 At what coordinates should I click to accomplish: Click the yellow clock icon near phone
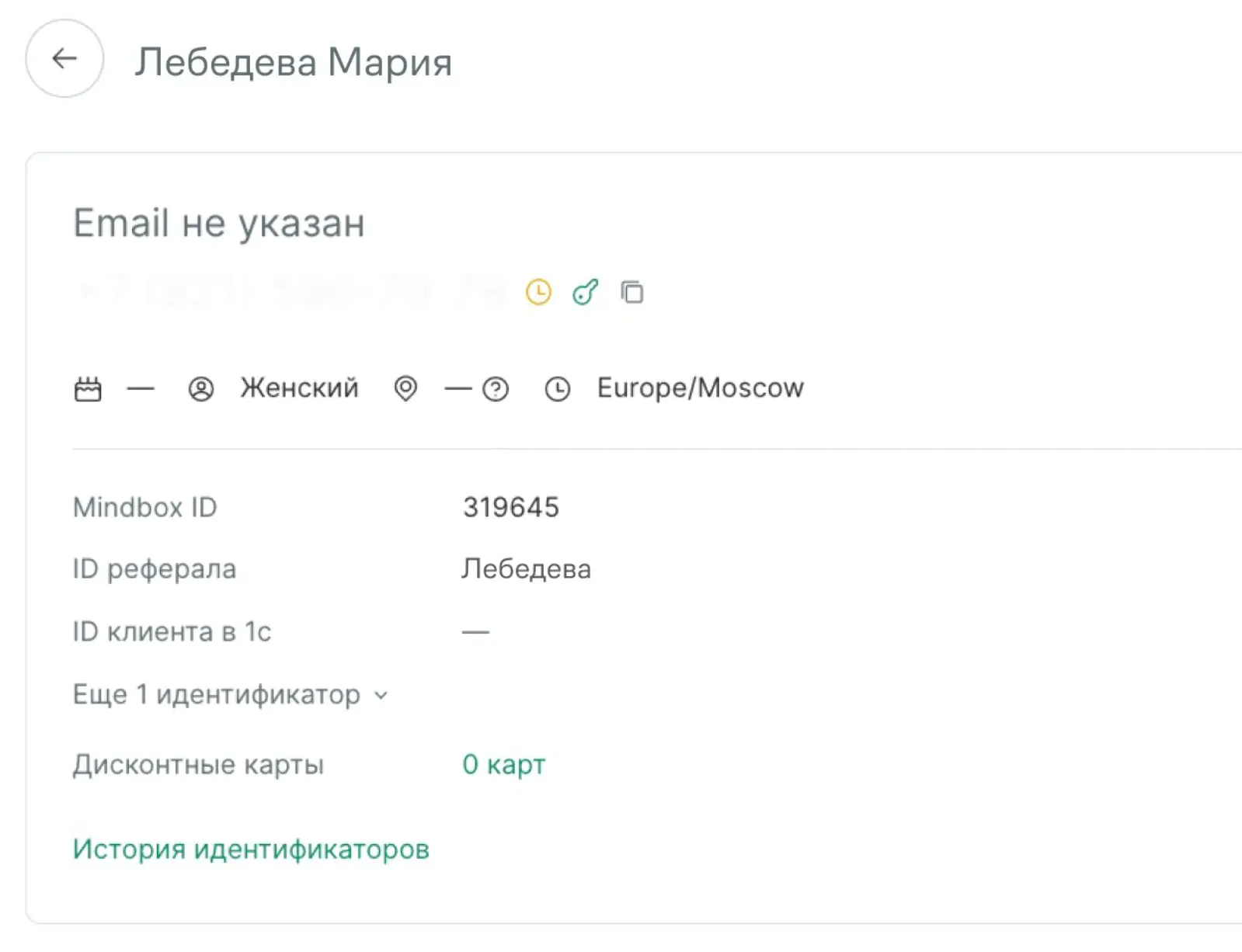tap(538, 292)
